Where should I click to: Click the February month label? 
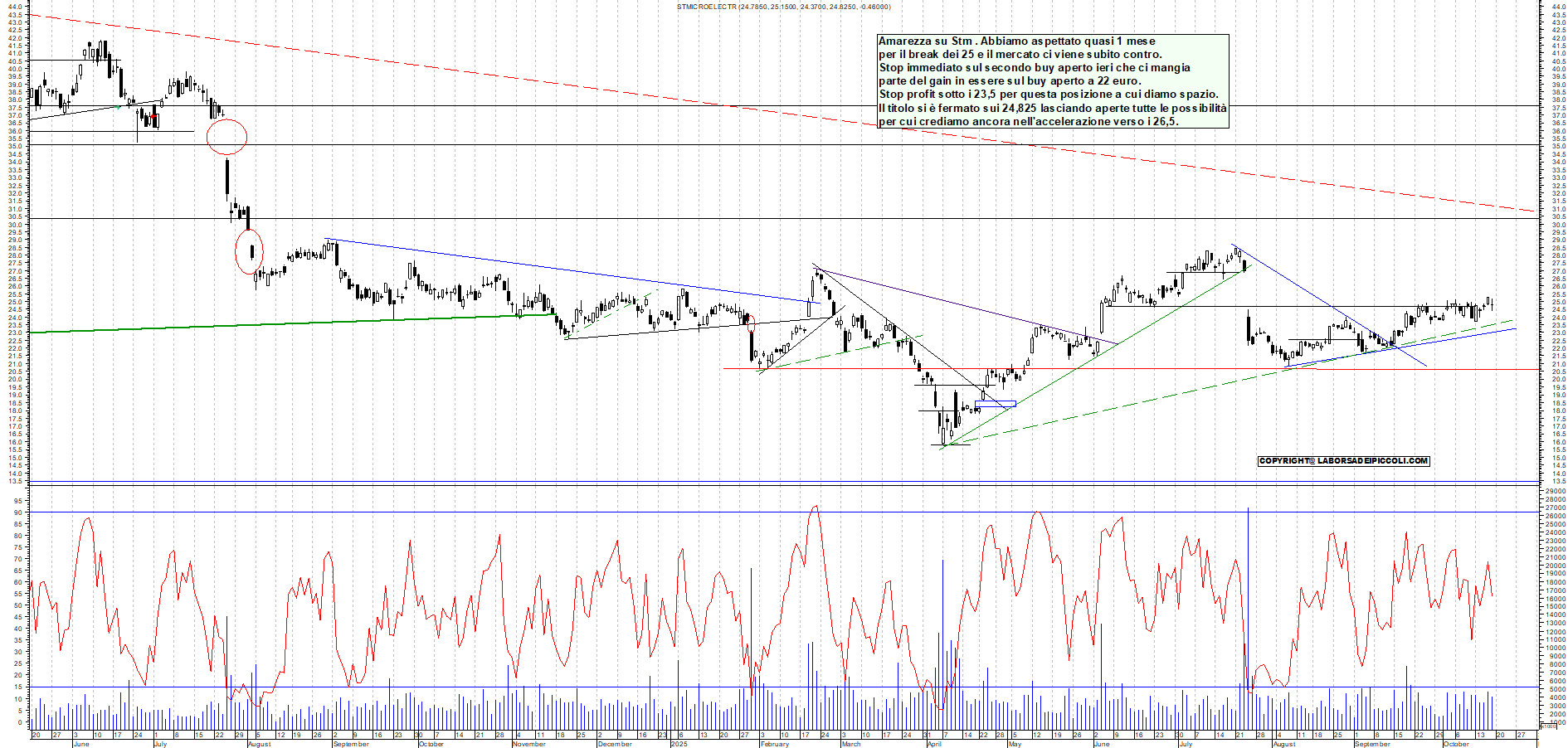[774, 744]
